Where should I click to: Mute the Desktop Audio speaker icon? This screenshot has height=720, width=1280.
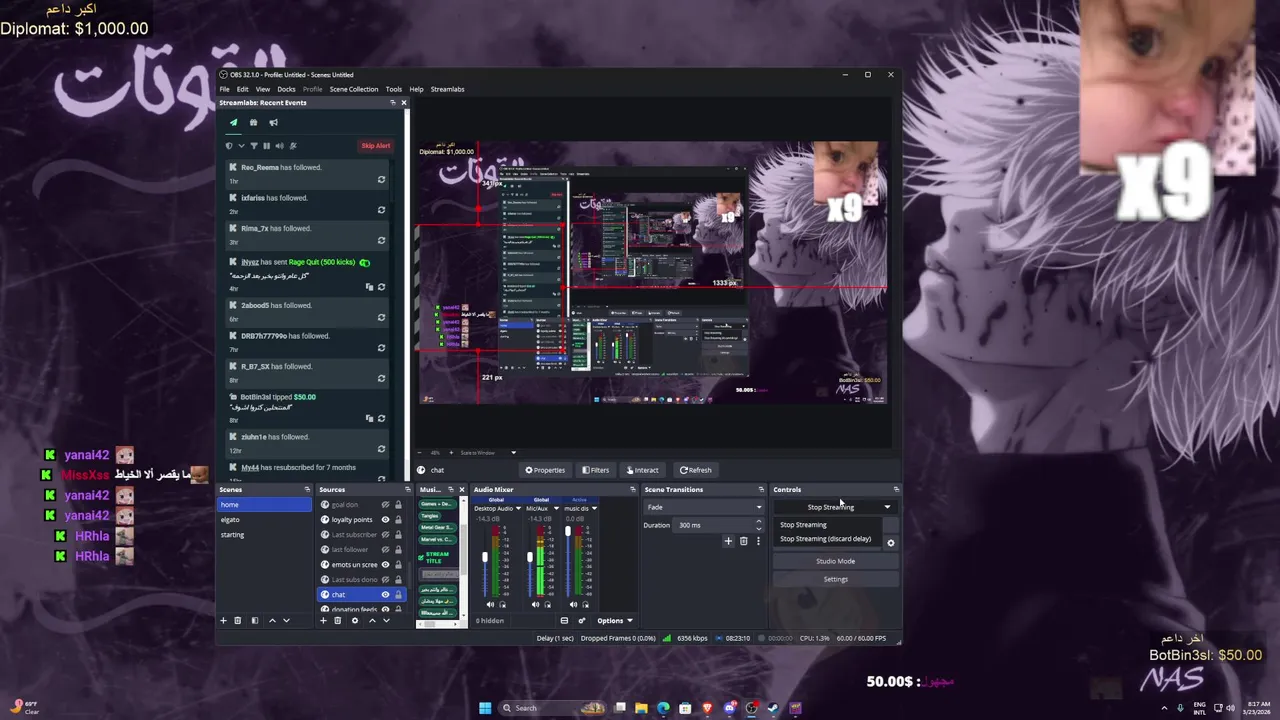coord(490,604)
